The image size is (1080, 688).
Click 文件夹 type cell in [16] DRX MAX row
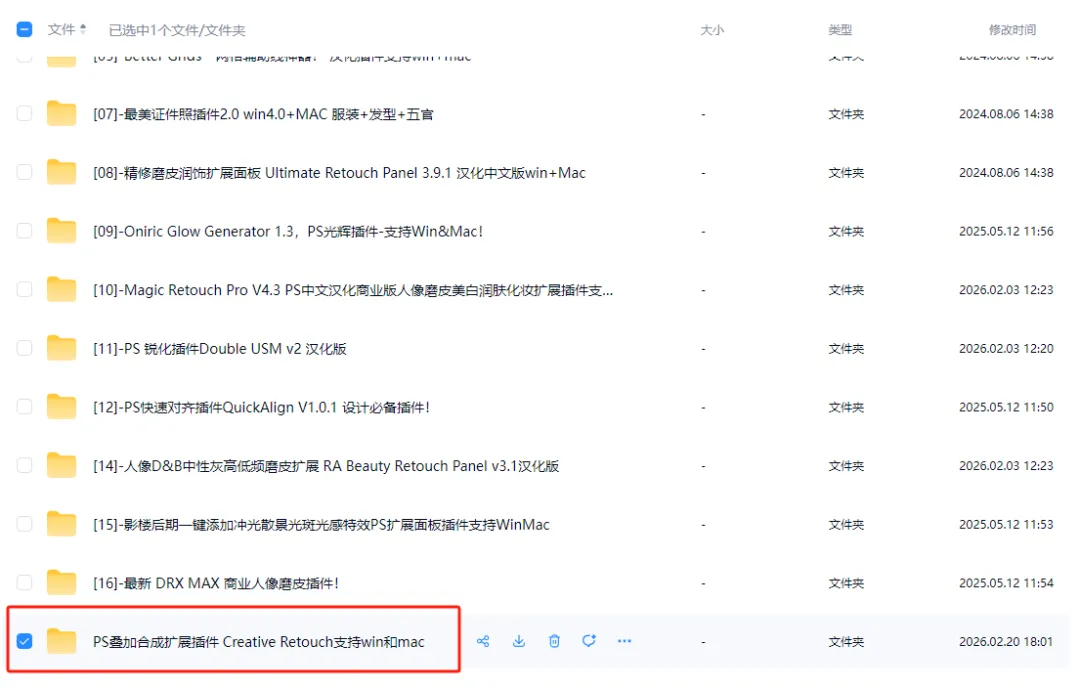(846, 583)
